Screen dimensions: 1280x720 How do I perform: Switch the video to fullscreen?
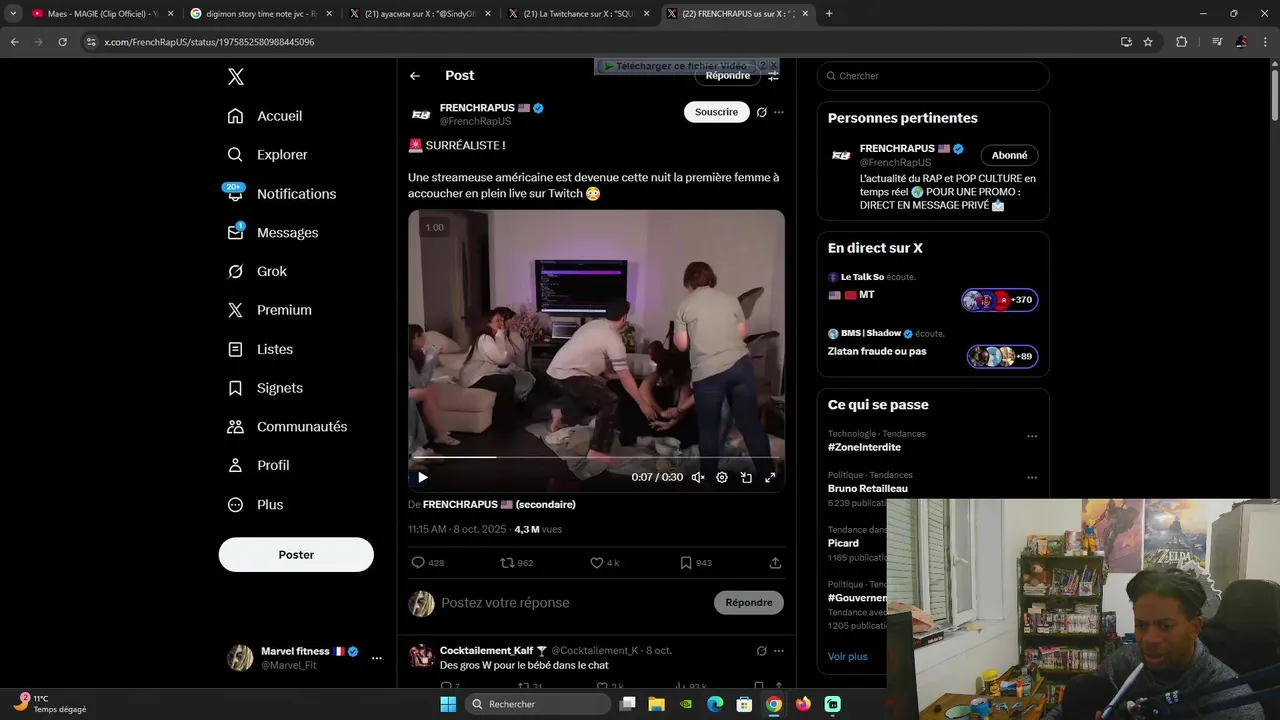point(770,478)
